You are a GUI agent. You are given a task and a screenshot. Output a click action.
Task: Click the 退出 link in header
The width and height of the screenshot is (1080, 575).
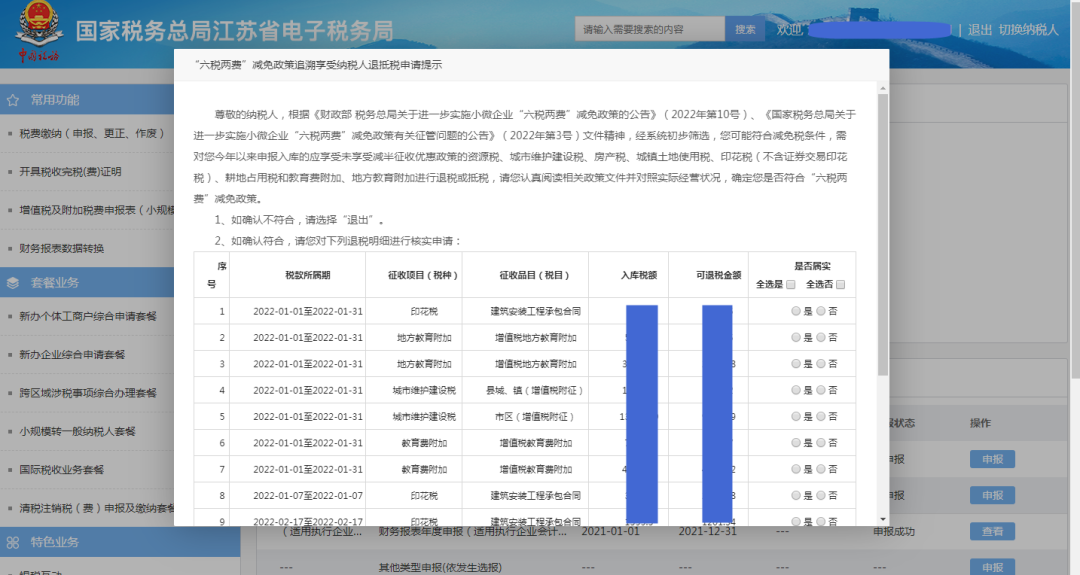979,30
